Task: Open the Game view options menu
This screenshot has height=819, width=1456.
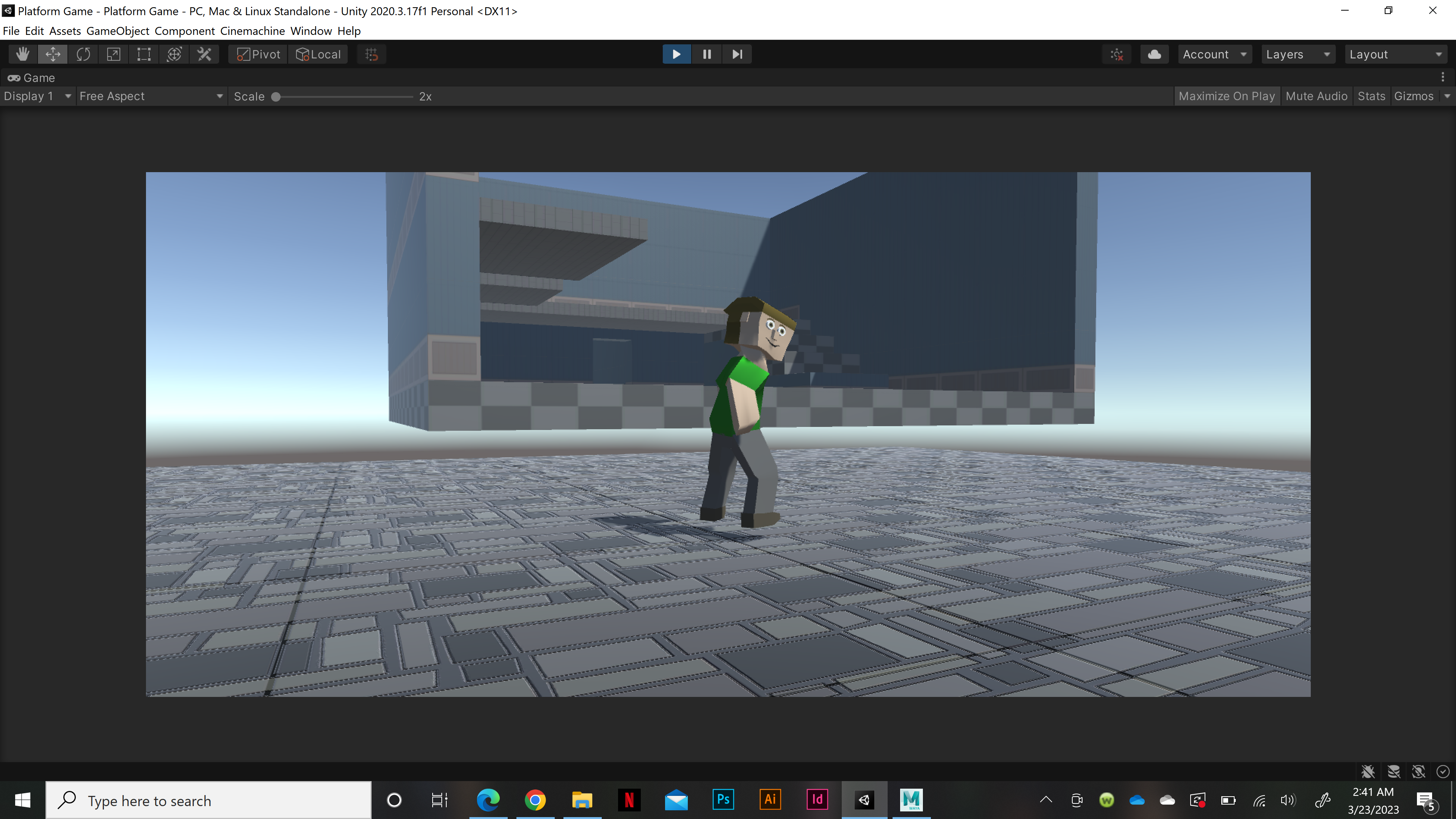Action: click(1443, 77)
